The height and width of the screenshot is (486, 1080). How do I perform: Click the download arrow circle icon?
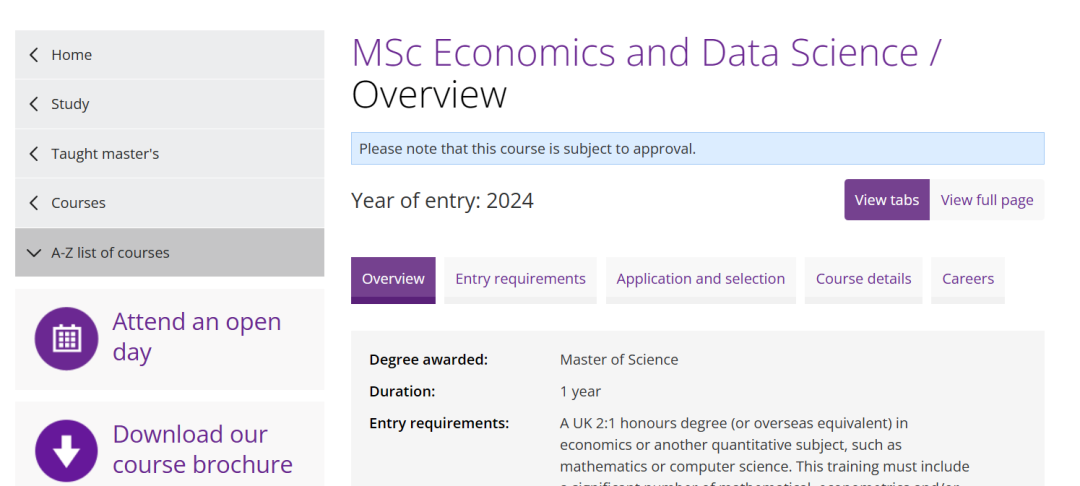(67, 451)
